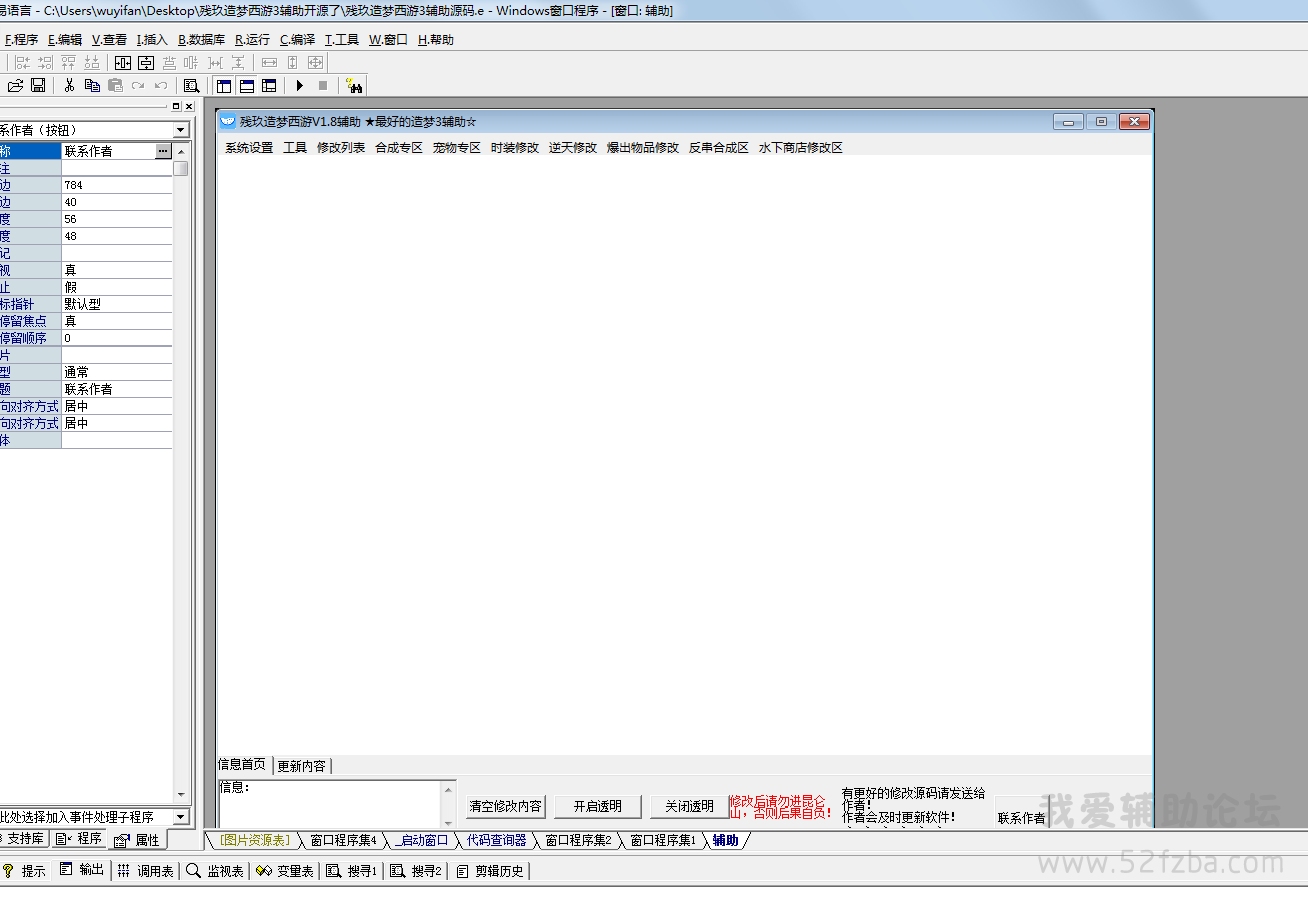Open the R.运行 menu
This screenshot has width=1308, height=901.
(252, 40)
